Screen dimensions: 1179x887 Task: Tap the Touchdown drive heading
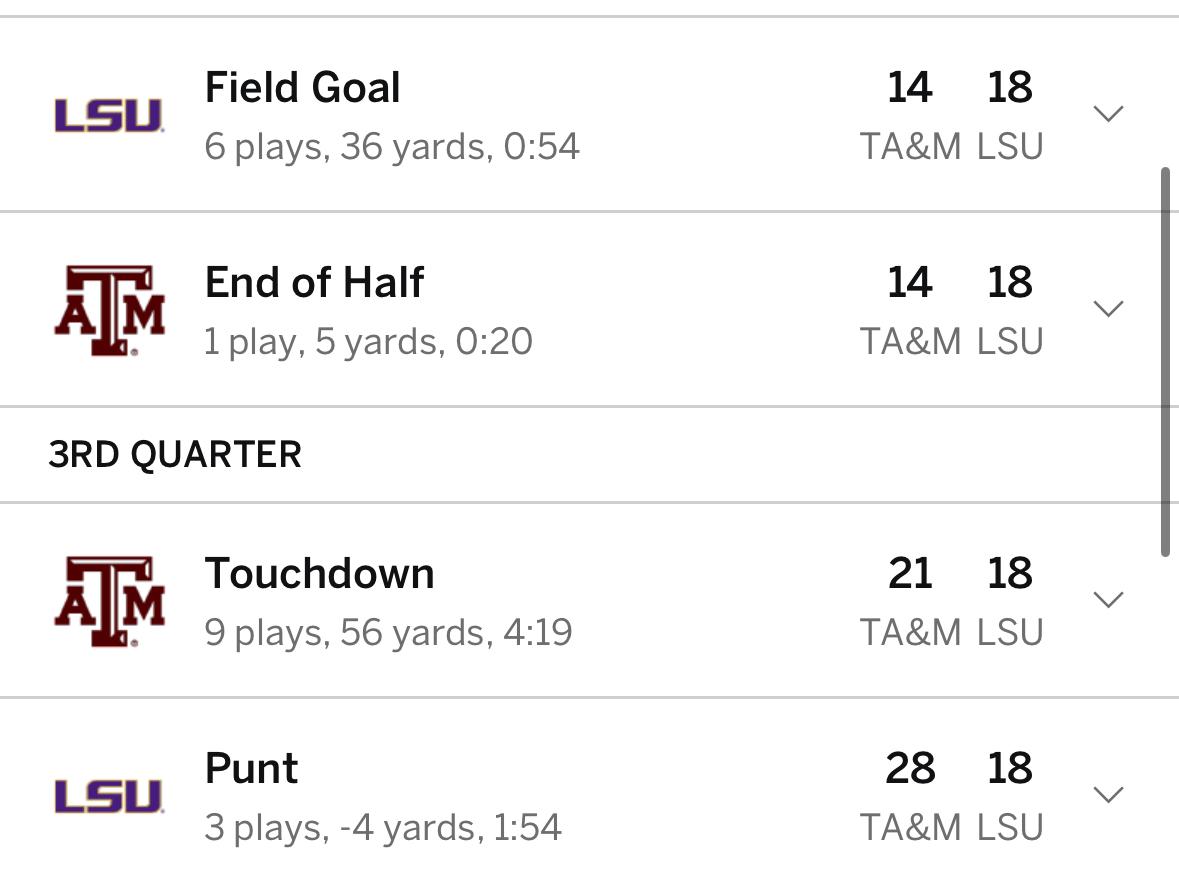pyautogui.click(x=319, y=574)
